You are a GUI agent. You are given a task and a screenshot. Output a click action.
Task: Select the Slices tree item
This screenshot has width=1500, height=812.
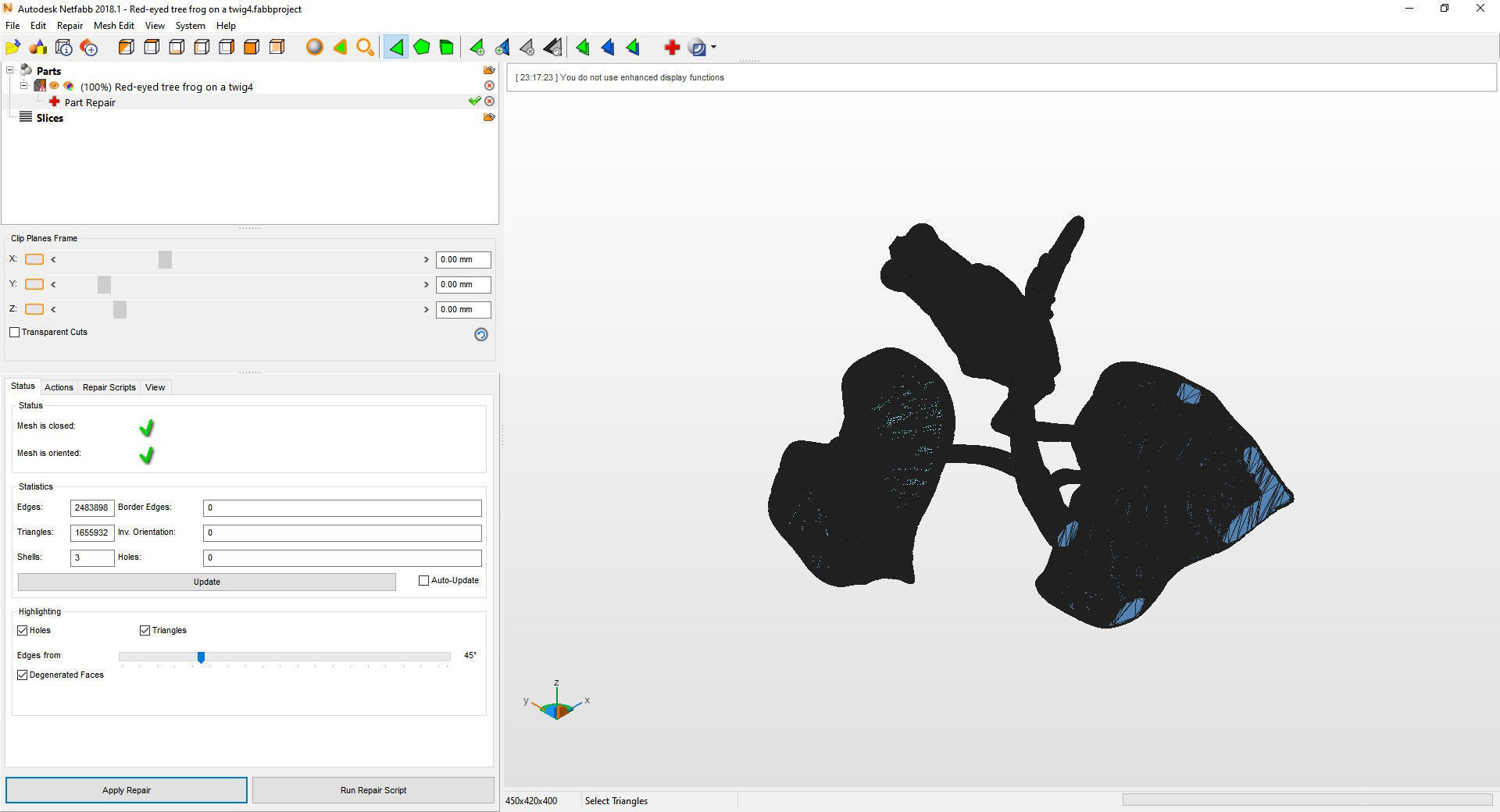pyautogui.click(x=49, y=118)
